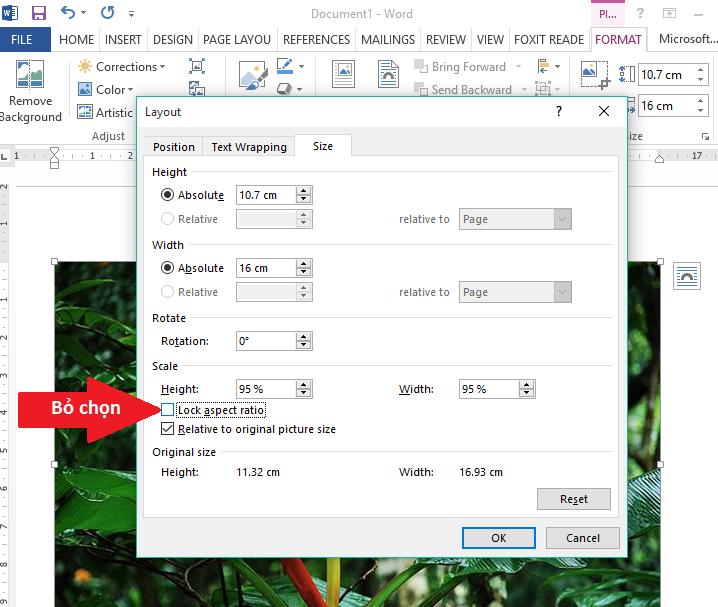Viewport: 718px width, 607px height.
Task: Click the Scale Height field showing 95 %
Action: [x=266, y=389]
